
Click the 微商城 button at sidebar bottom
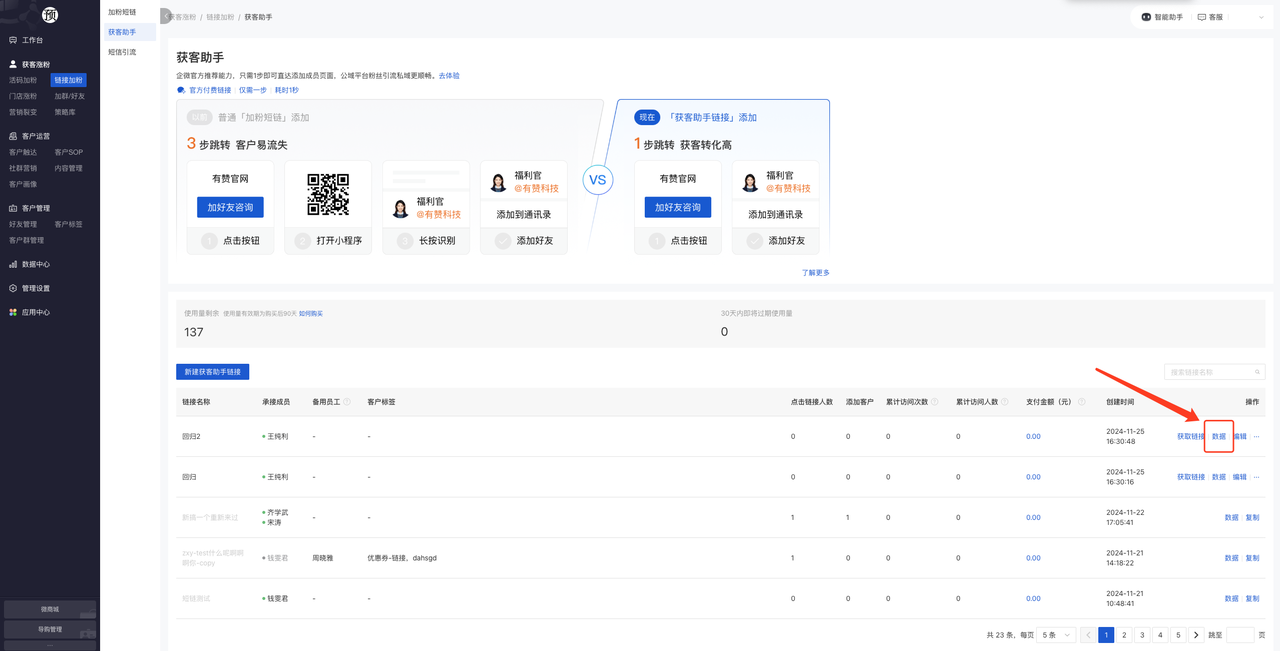pos(50,609)
